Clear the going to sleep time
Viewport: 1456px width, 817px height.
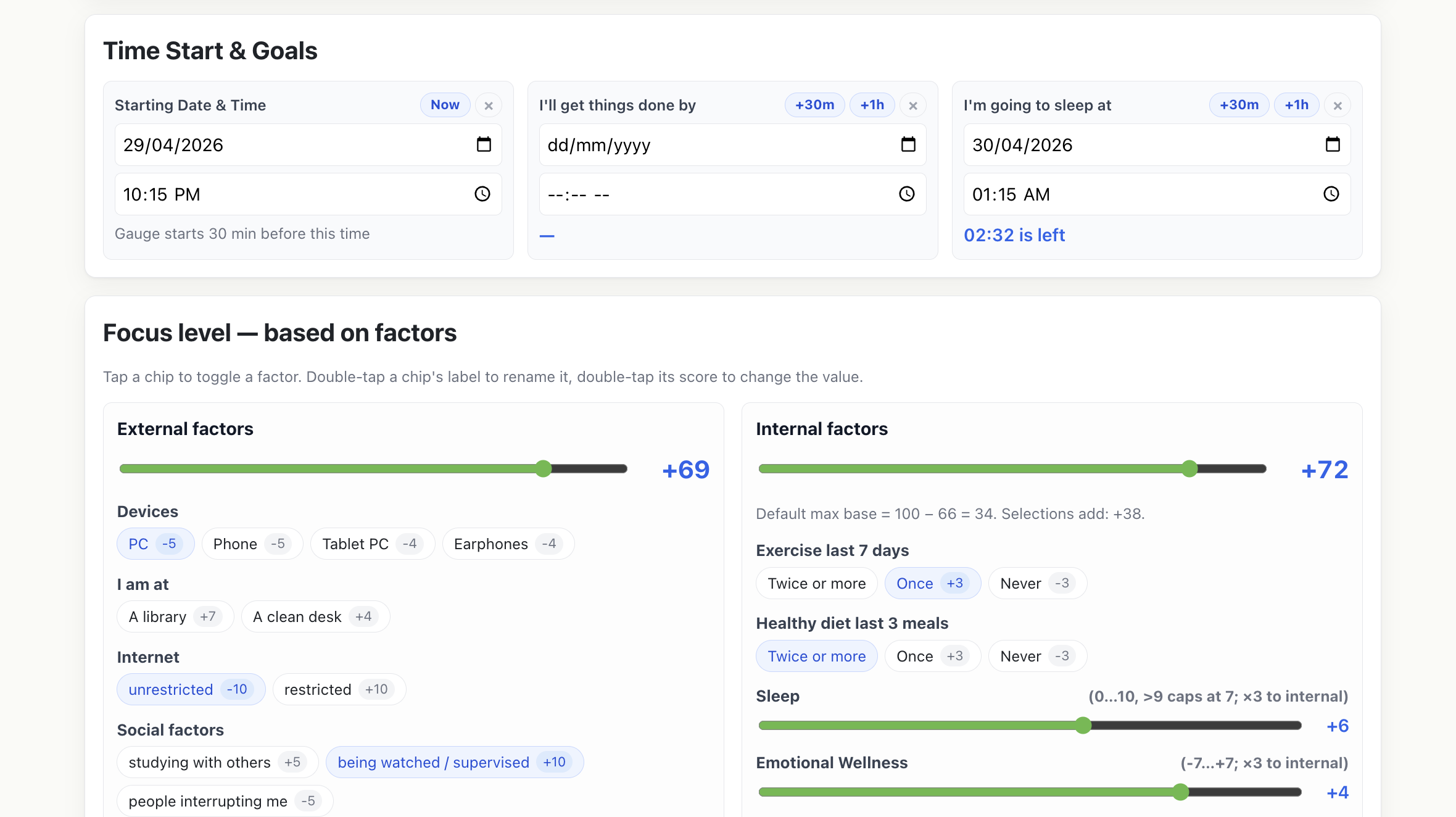point(1338,106)
